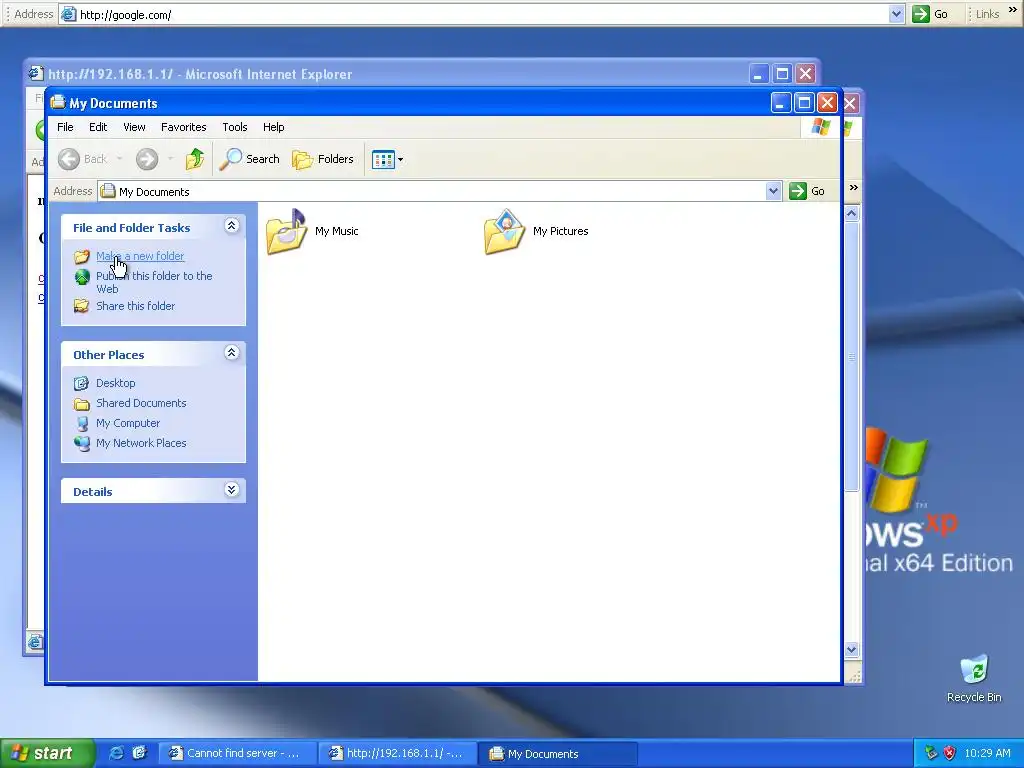The image size is (1024, 768).
Task: Collapse the File and Folder Tasks panel
Action: pos(231,226)
